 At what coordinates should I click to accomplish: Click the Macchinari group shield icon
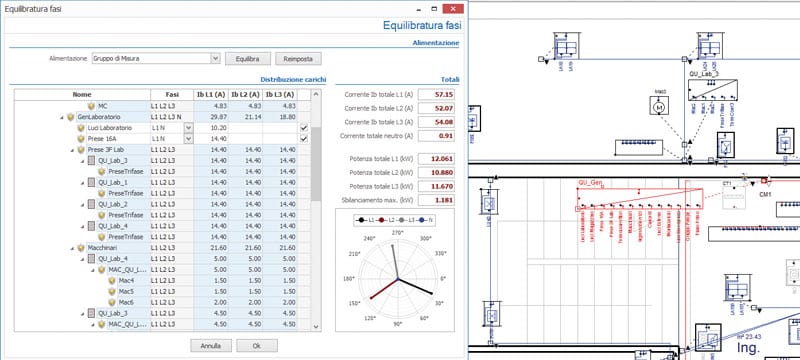point(81,248)
